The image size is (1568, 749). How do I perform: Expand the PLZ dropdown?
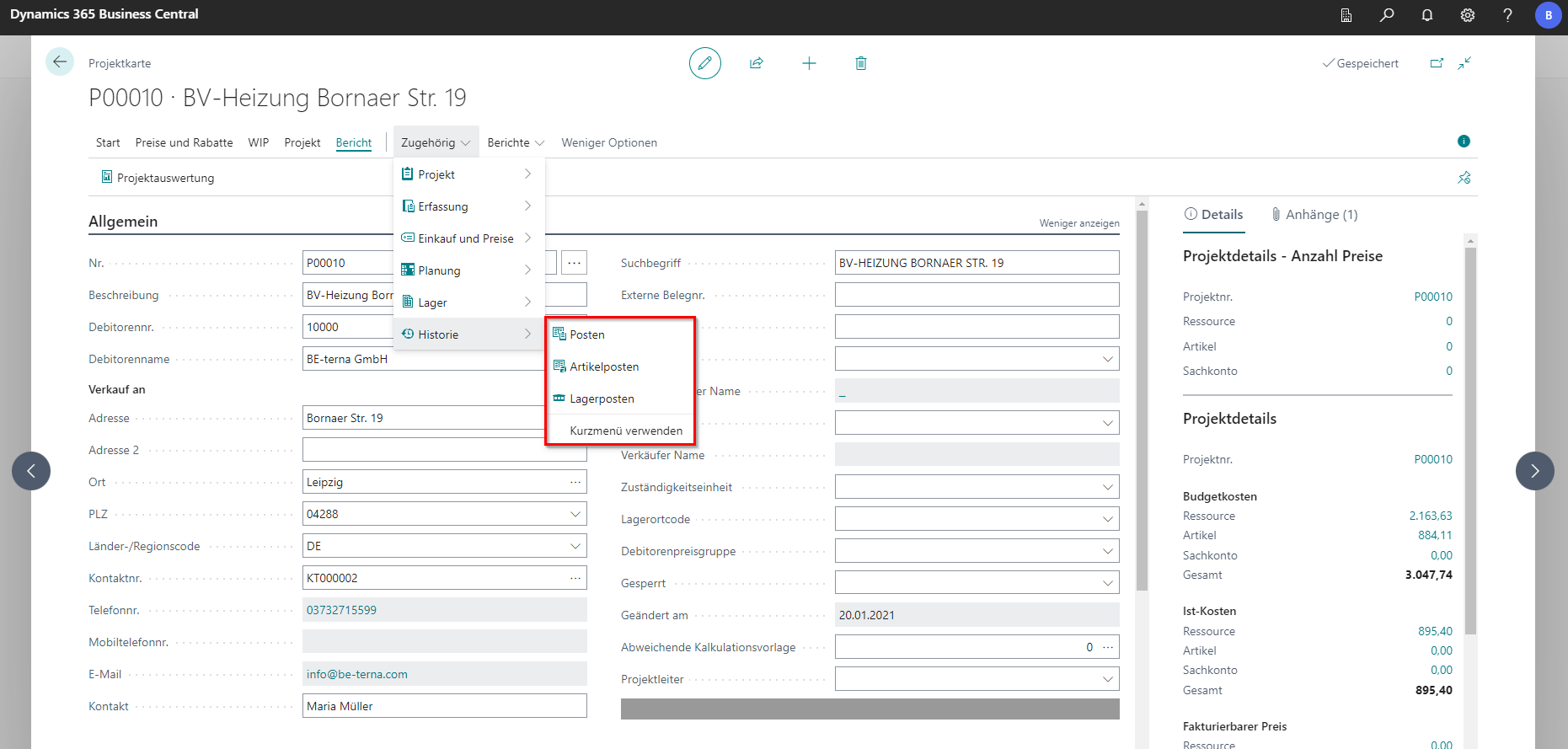tap(575, 514)
